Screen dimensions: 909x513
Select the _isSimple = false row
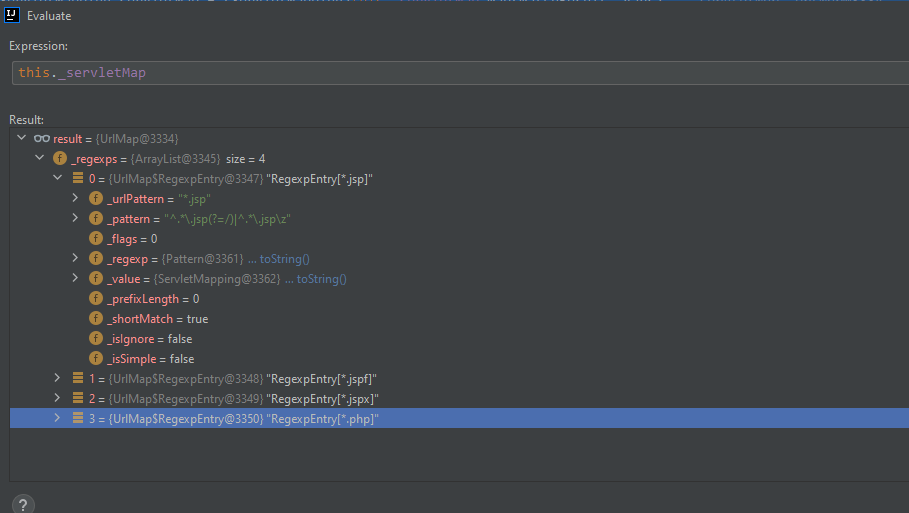point(459,358)
